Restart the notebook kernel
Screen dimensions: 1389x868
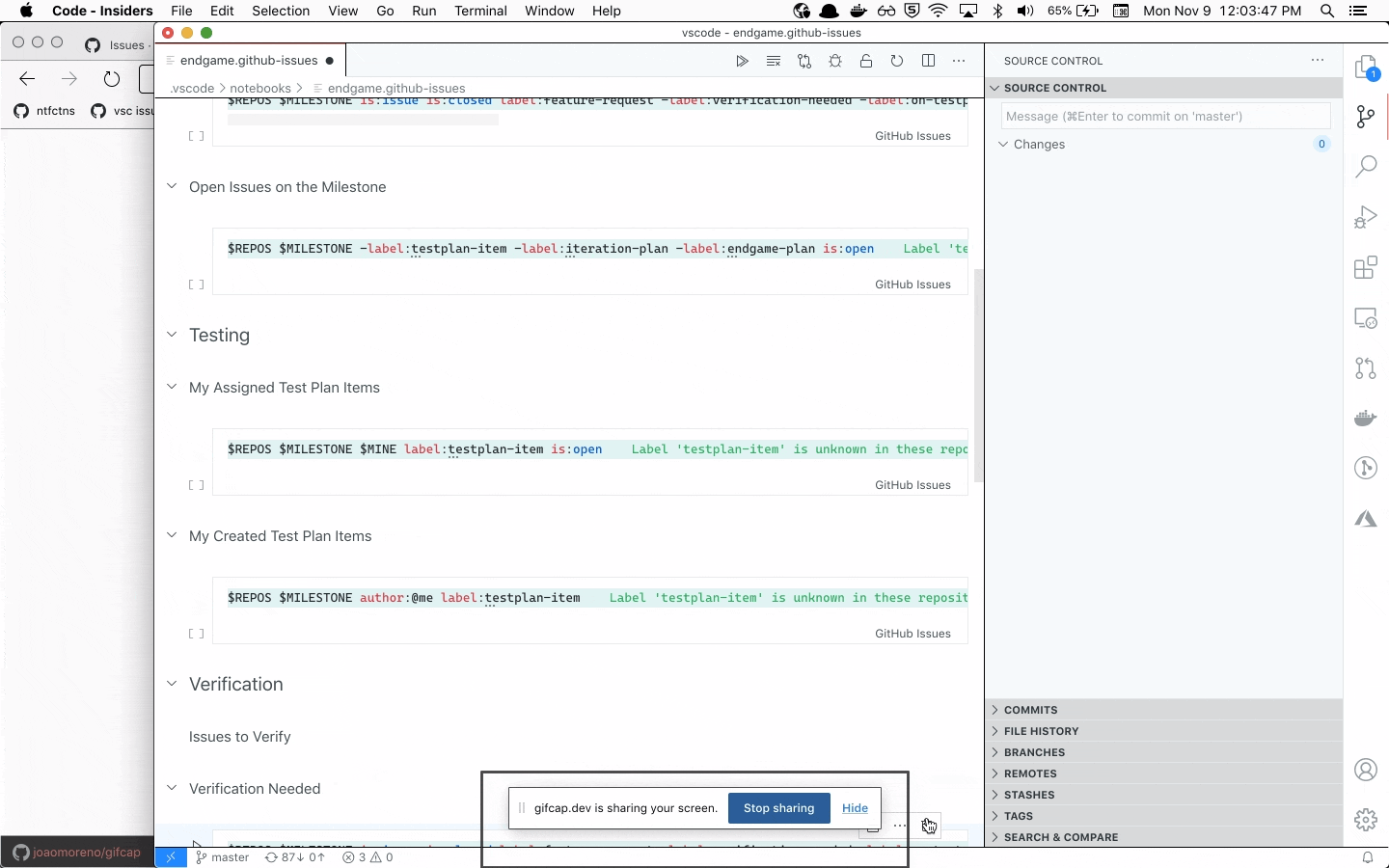[x=898, y=61]
